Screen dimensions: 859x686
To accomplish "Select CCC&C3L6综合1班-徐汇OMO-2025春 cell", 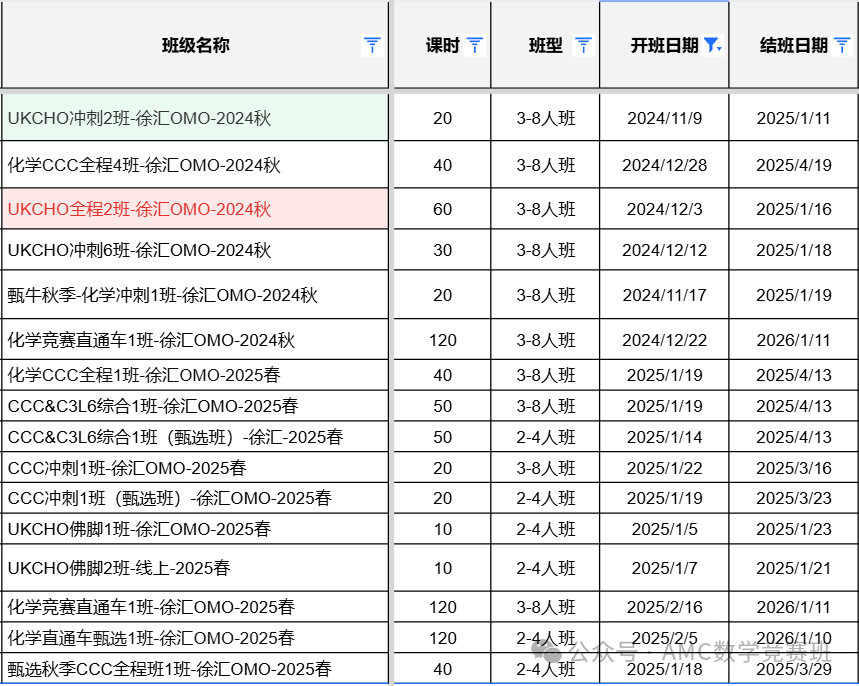I will point(195,406).
